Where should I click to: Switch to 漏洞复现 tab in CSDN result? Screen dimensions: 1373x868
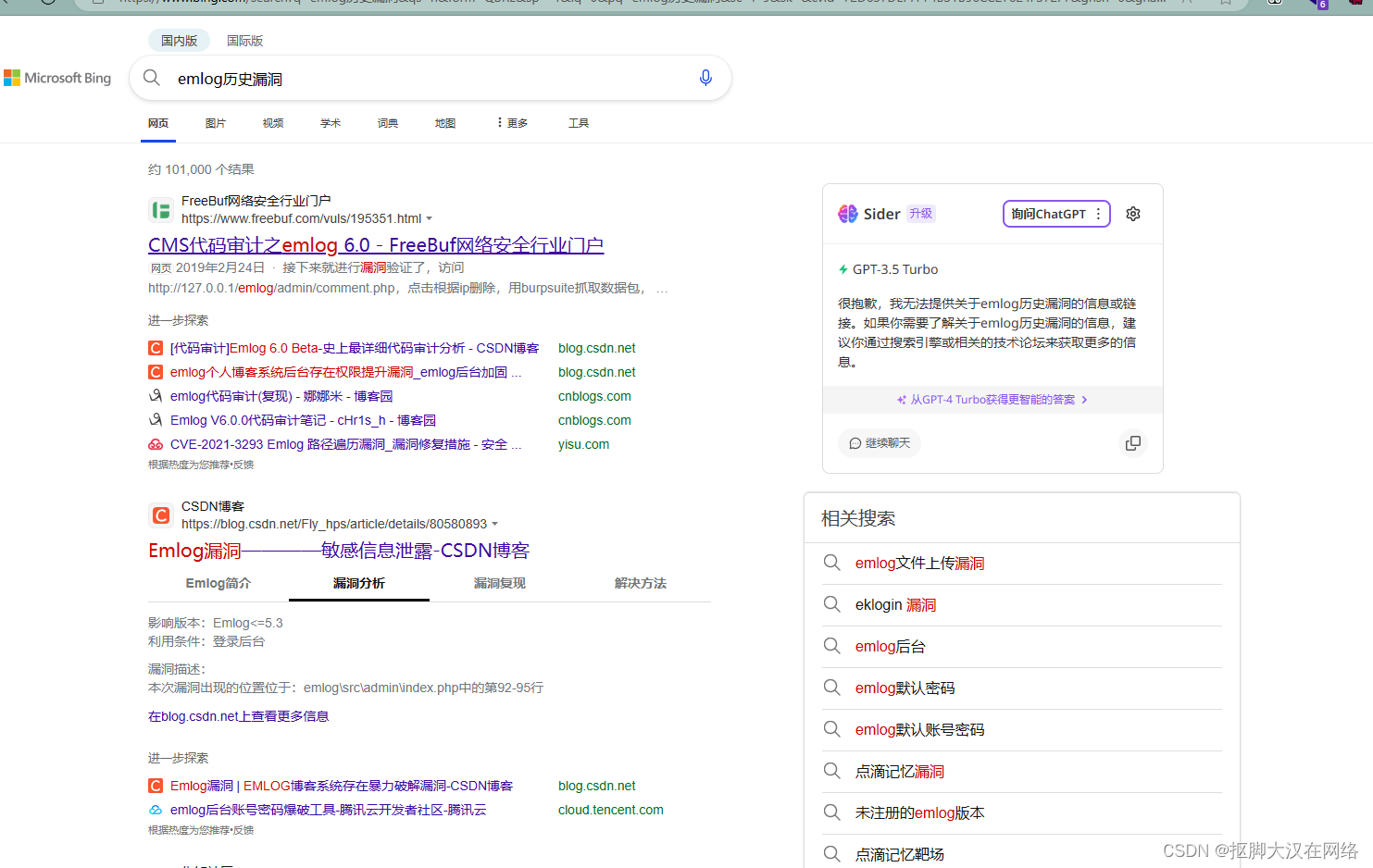[500, 583]
